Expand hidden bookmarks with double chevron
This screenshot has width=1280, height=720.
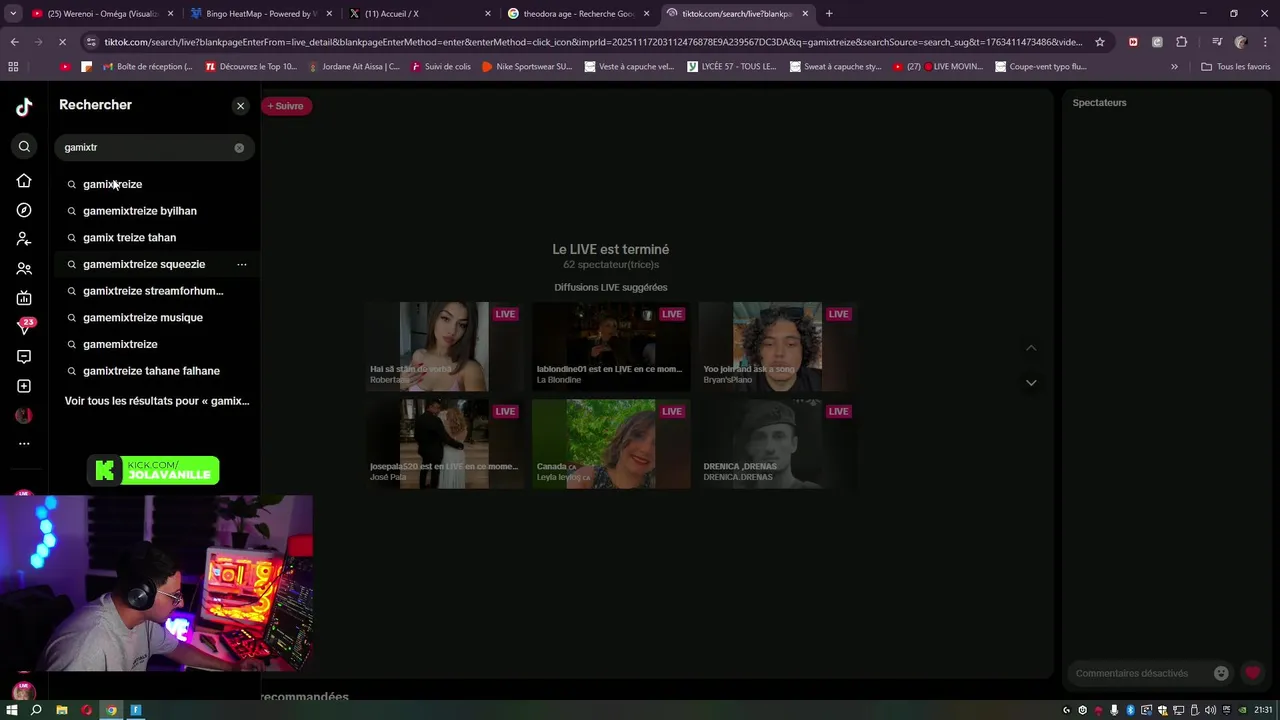(1174, 67)
